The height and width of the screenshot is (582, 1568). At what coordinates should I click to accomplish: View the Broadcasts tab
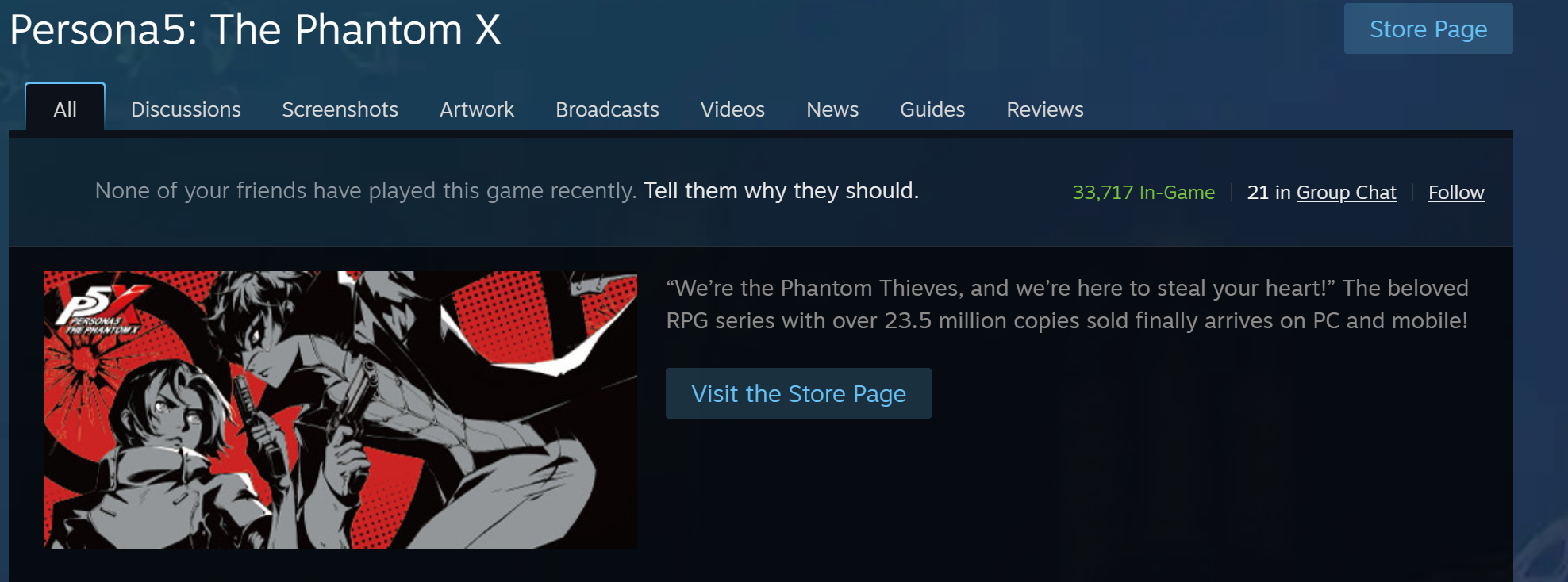click(607, 109)
